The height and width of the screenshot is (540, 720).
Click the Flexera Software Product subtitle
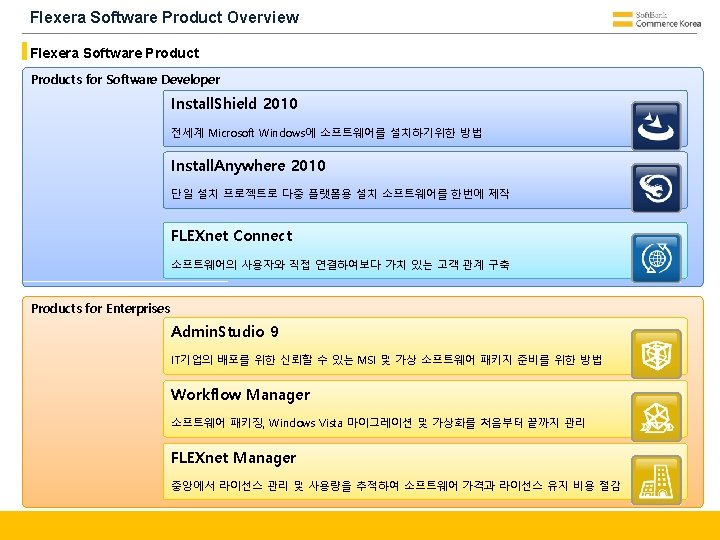114,53
